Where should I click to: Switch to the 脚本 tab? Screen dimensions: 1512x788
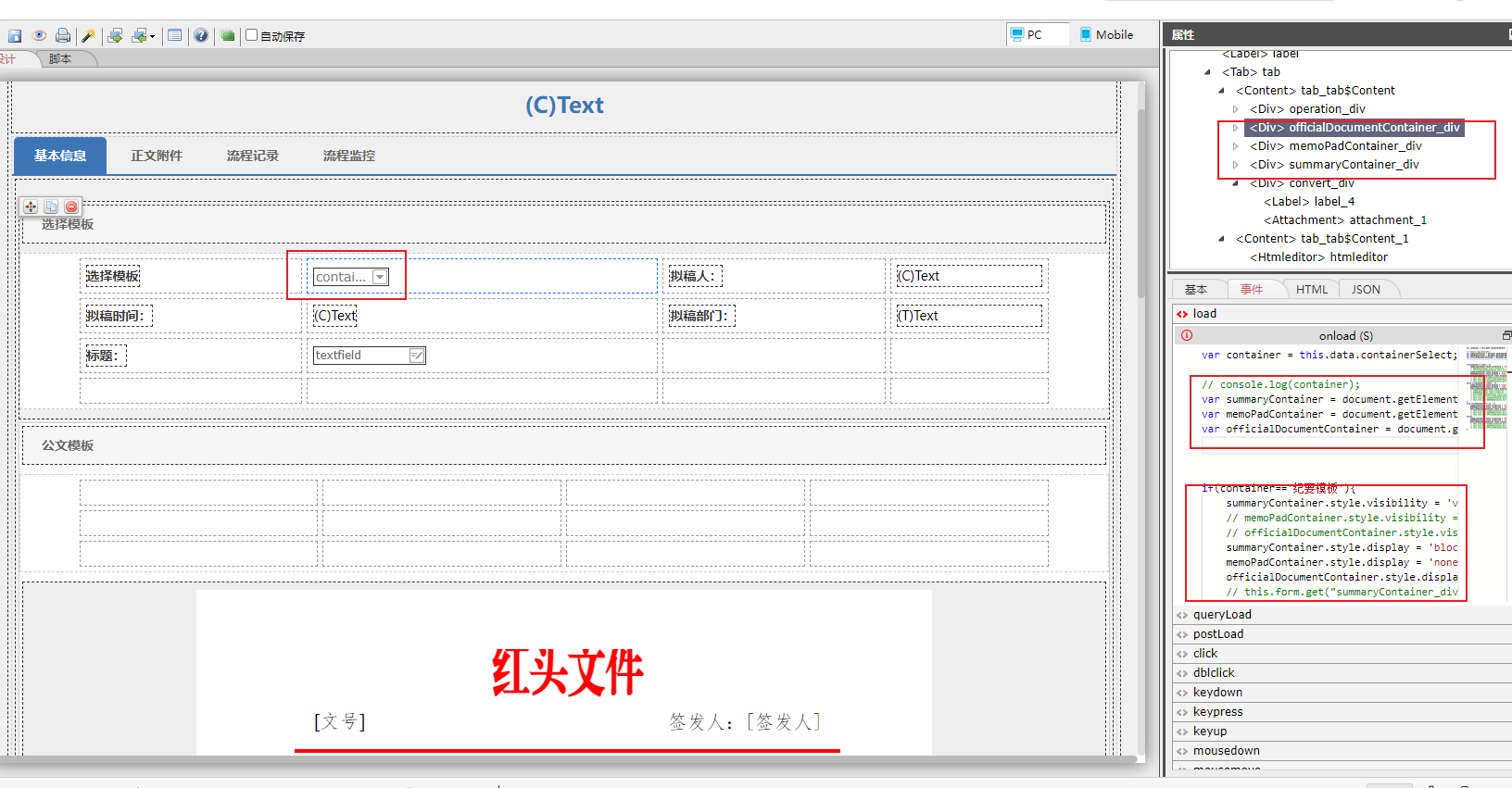click(x=60, y=58)
